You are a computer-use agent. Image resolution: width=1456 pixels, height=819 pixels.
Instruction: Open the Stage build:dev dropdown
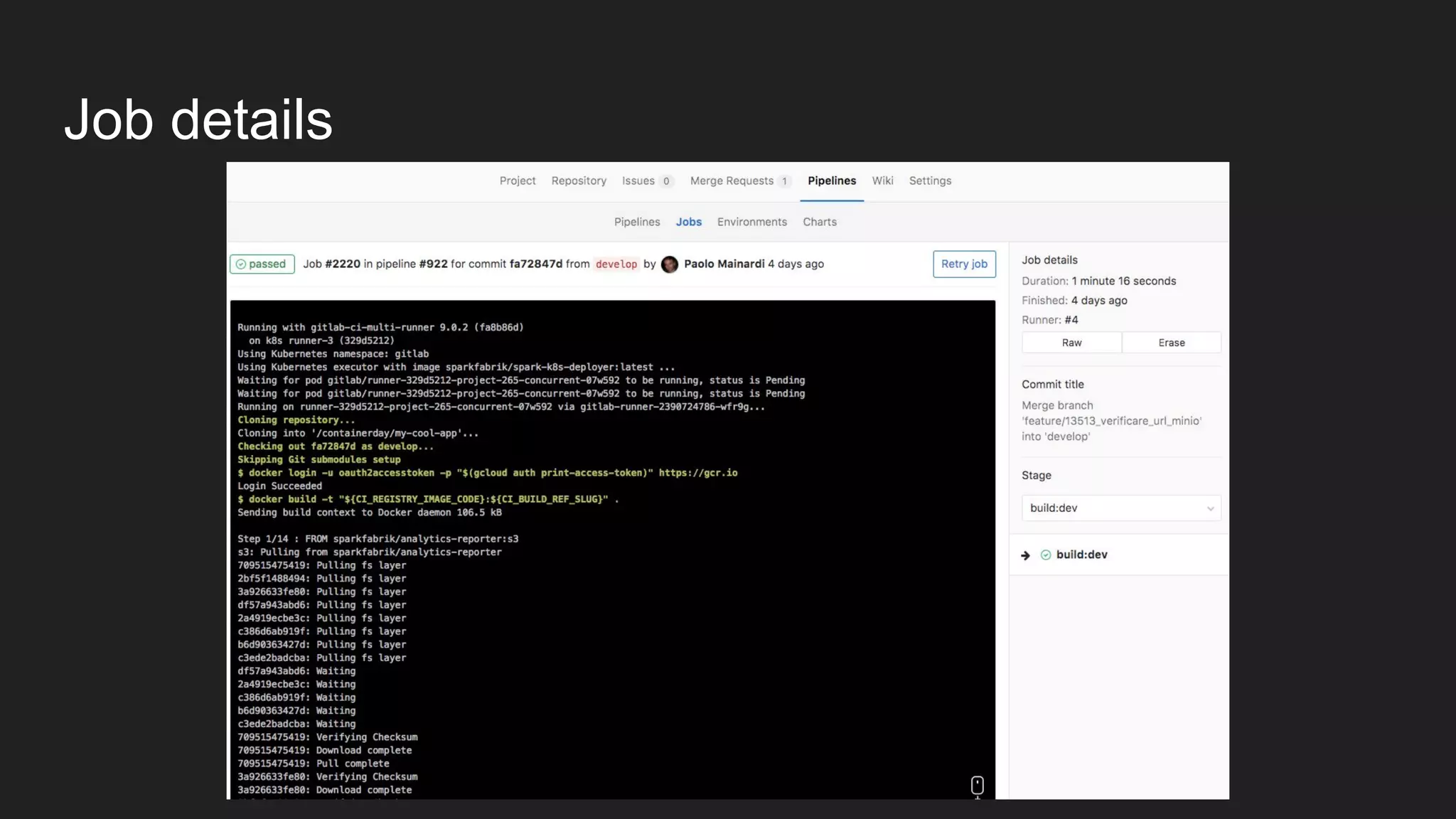click(1120, 508)
